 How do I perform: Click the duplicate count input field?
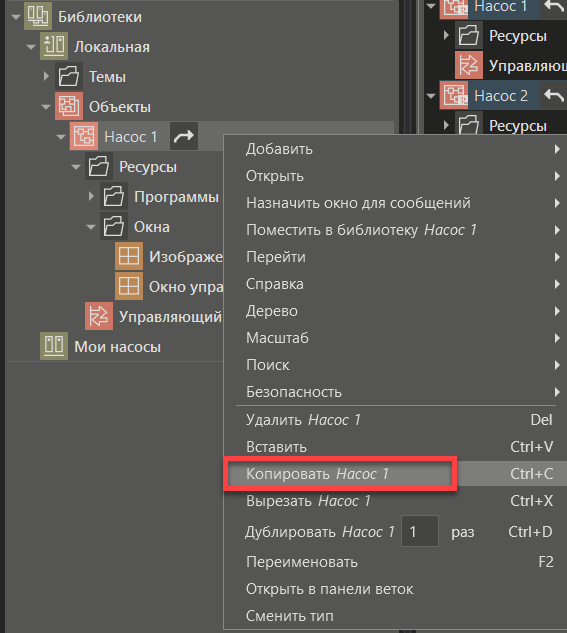click(420, 531)
